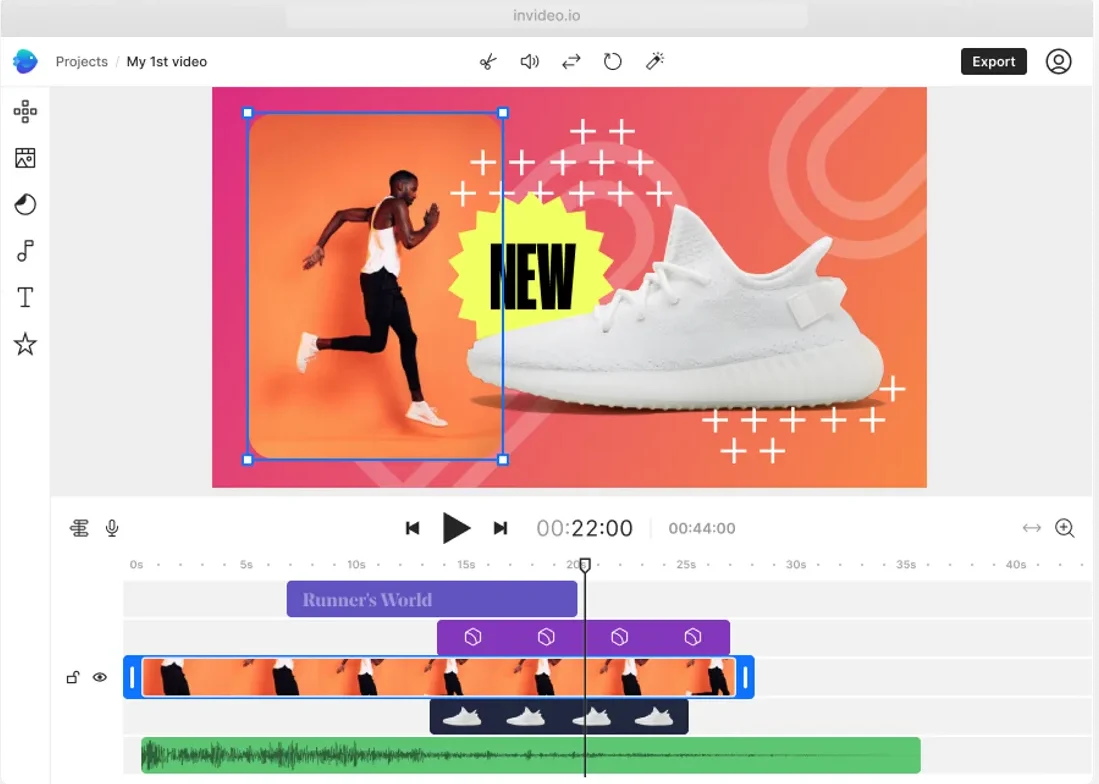
Task: Toggle the eye visibility of video track
Action: [100, 677]
